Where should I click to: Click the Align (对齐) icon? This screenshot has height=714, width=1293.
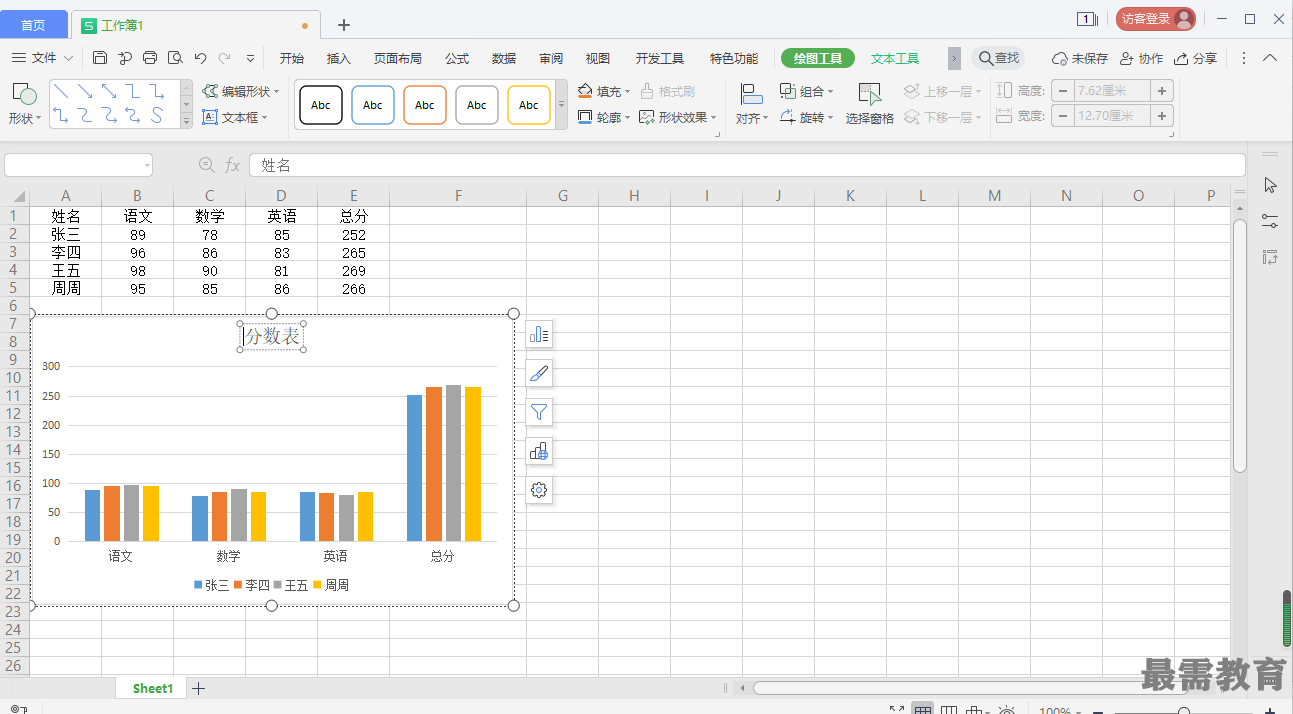click(x=751, y=94)
